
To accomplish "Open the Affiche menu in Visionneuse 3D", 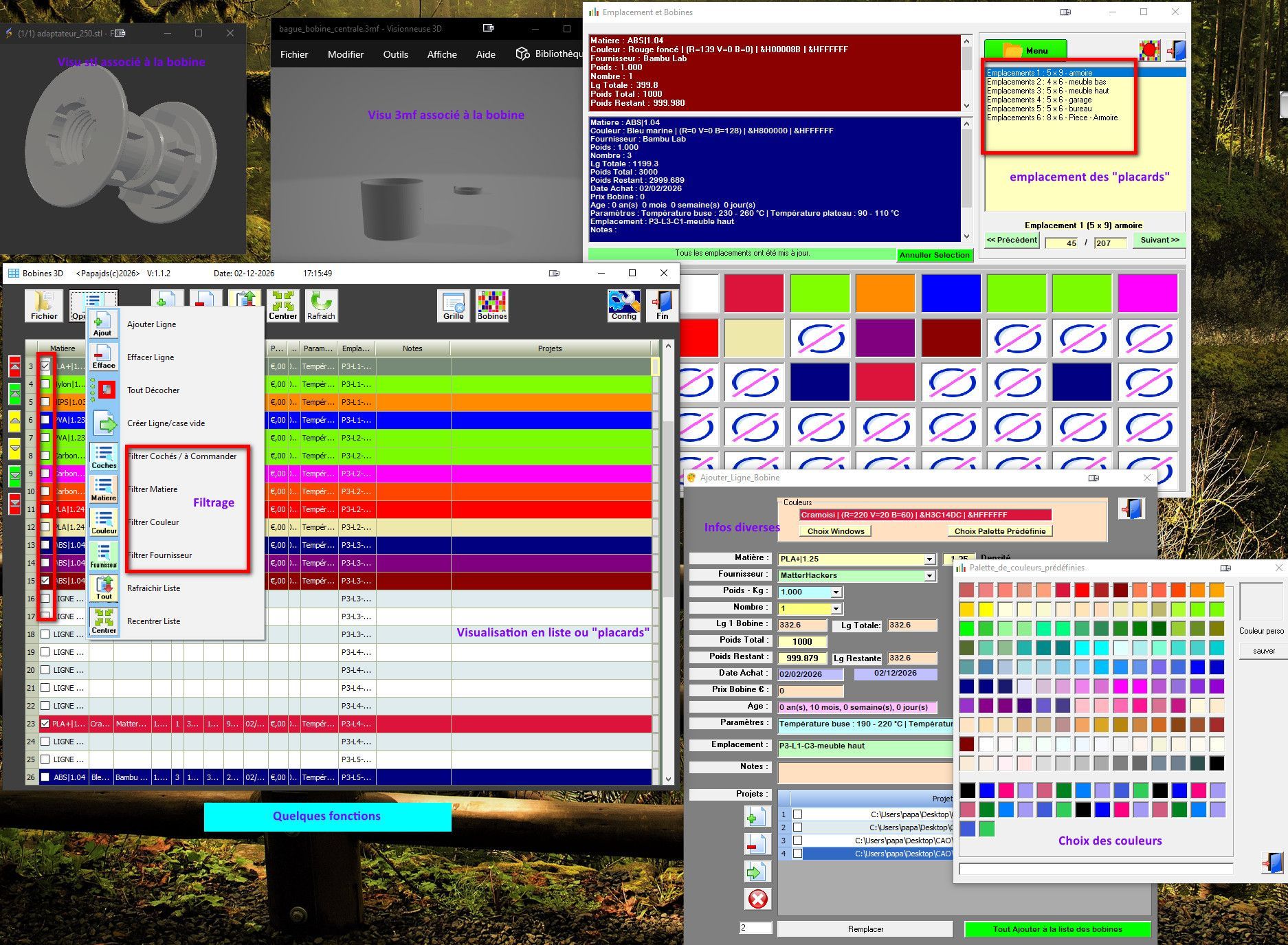I will (x=442, y=54).
